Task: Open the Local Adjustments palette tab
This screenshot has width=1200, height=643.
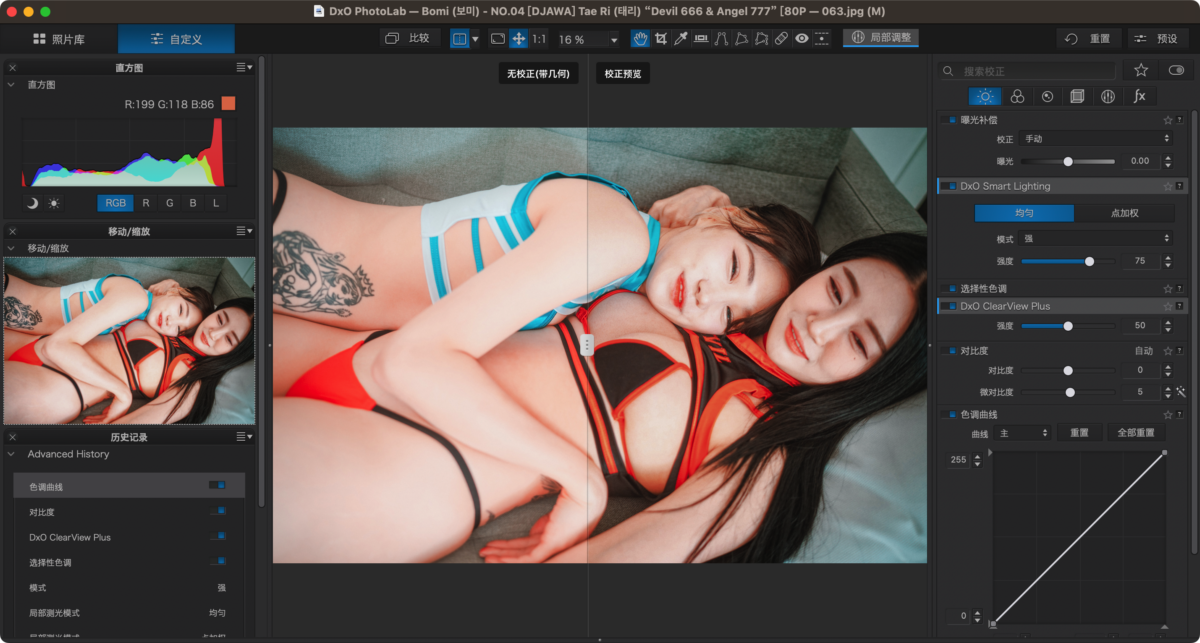Action: (1108, 96)
